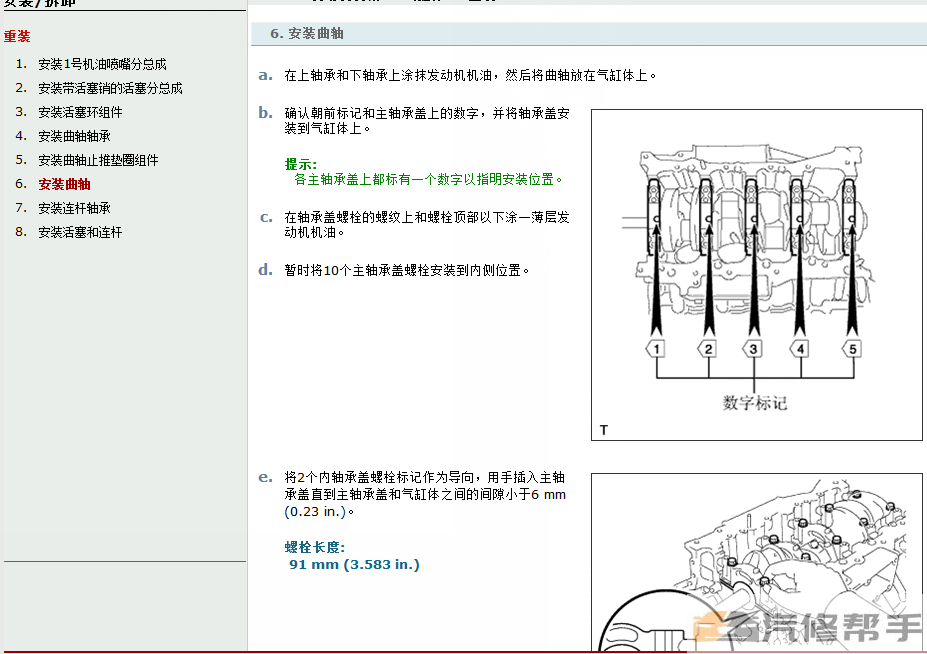Click the bearing cap numbers diagram
This screenshot has height=654, width=927.
point(757,274)
